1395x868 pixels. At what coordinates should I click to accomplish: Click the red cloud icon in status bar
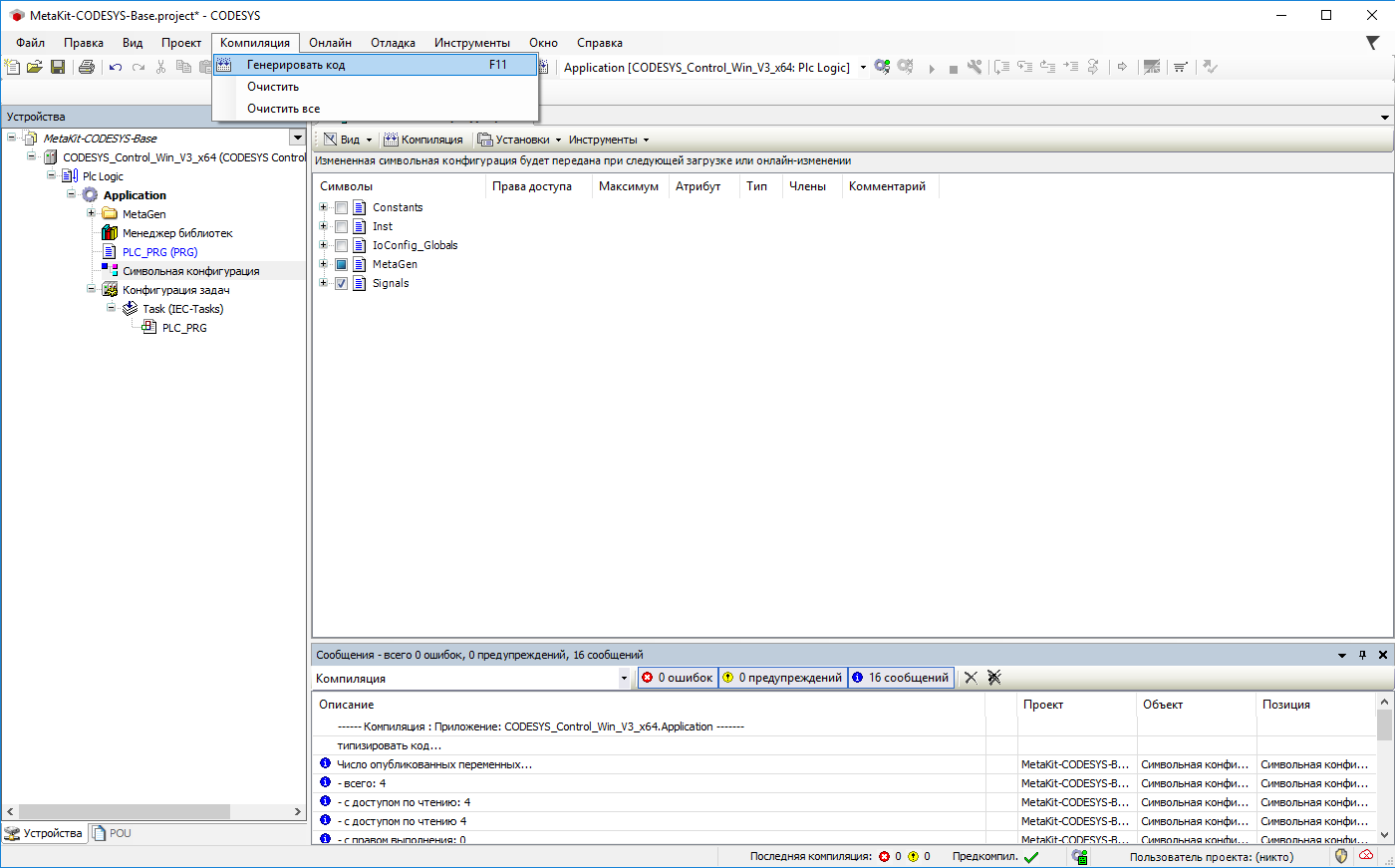pos(1365,856)
